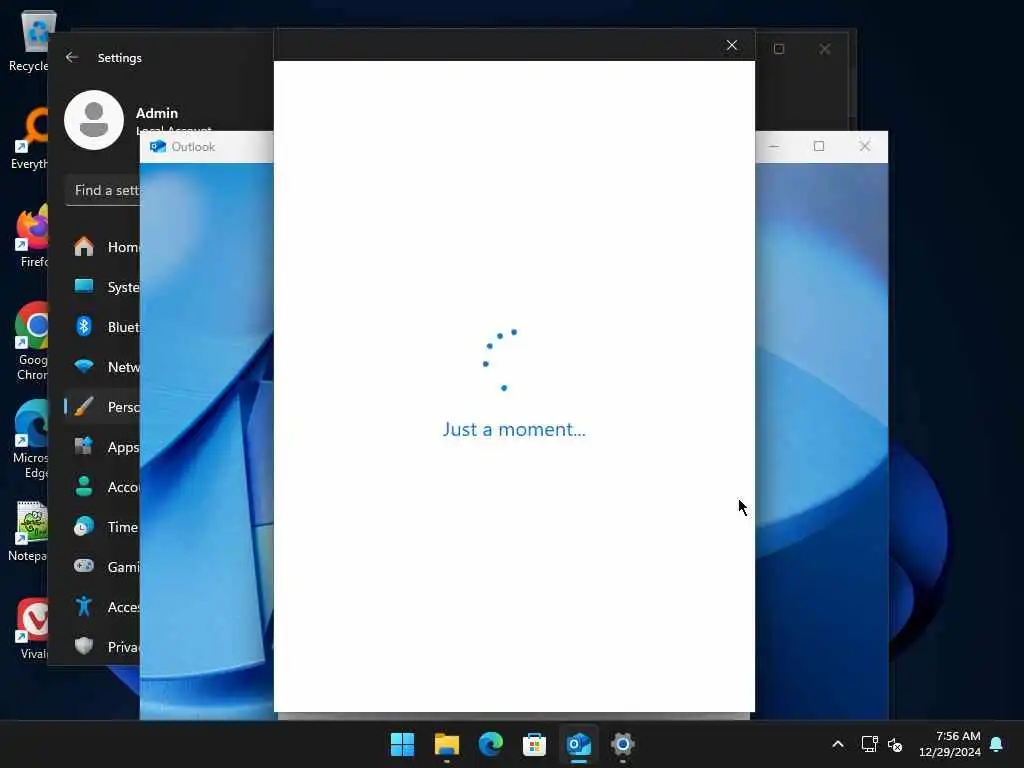Click the Outlook window title icon
The height and width of the screenshot is (768, 1024).
pos(157,146)
